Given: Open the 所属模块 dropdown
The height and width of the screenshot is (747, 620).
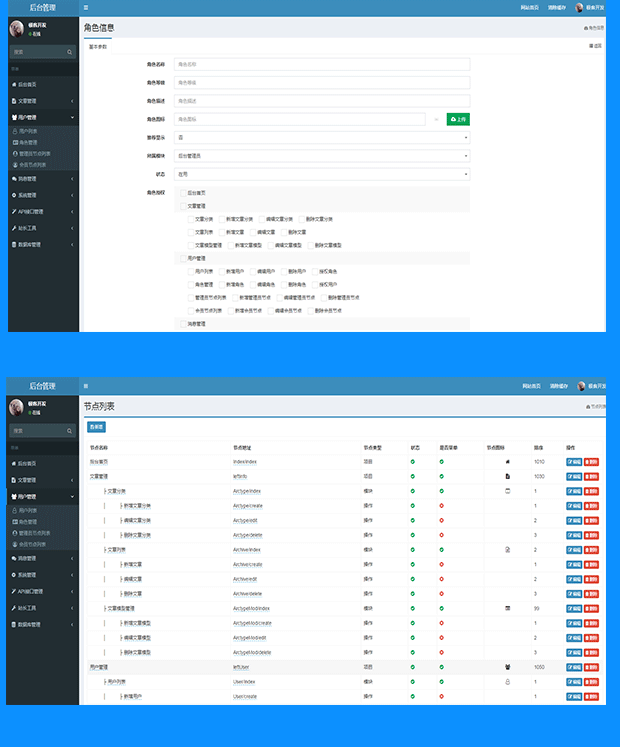Looking at the screenshot, I should 322,156.
